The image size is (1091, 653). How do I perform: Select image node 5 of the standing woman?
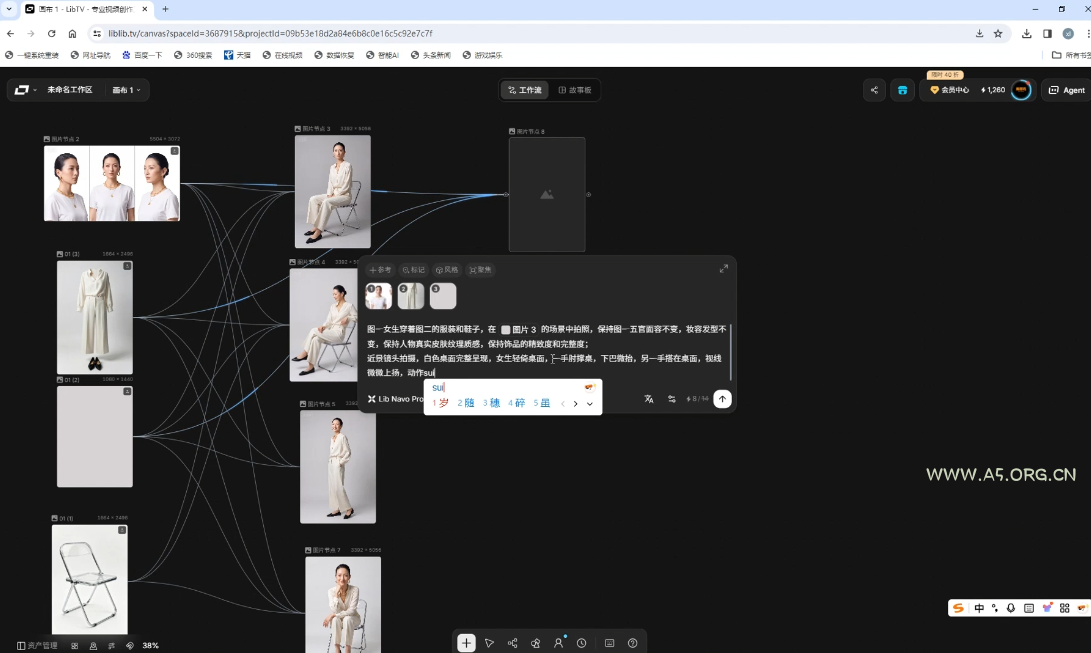(338, 467)
